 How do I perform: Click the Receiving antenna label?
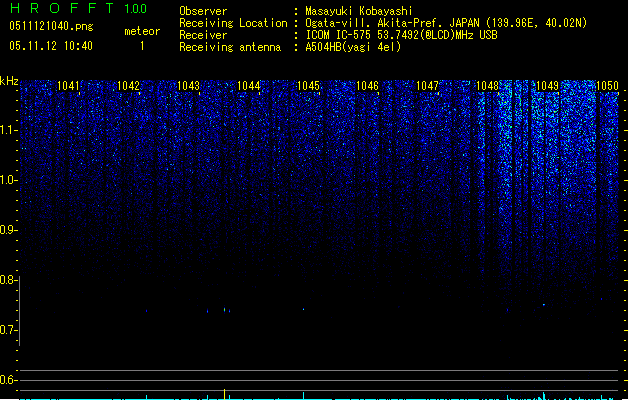point(230,47)
